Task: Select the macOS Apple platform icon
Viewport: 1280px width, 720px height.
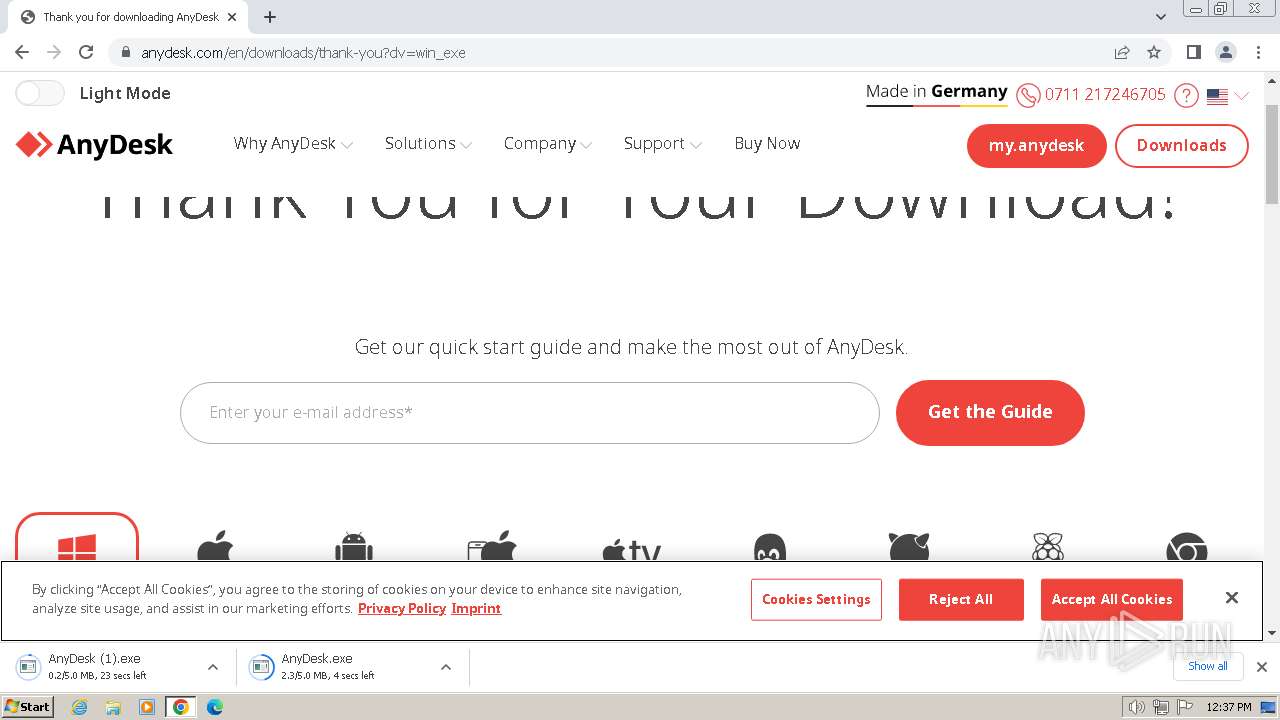Action: pyautogui.click(x=215, y=547)
